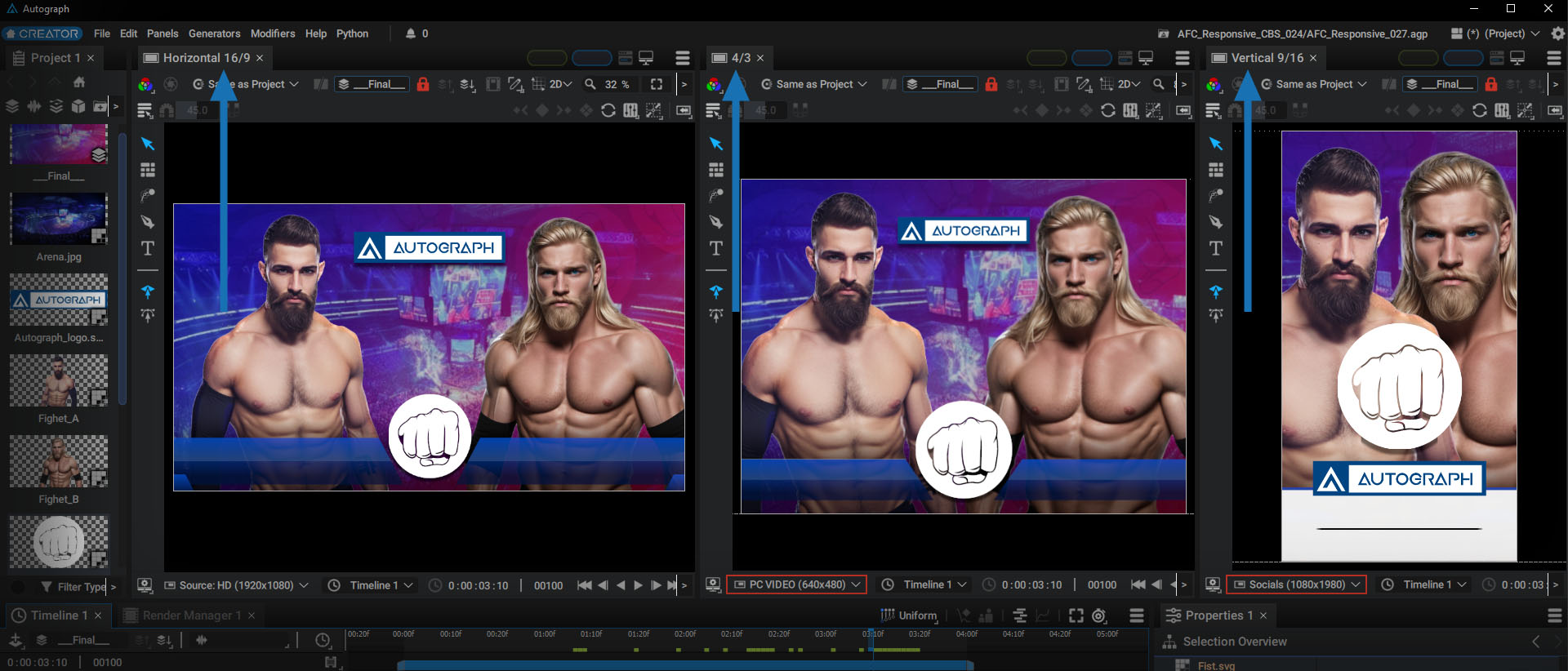Screen dimensions: 1568x671
Task: Toggle red lock in Vertical 9/16 viewer
Action: coord(1491,84)
